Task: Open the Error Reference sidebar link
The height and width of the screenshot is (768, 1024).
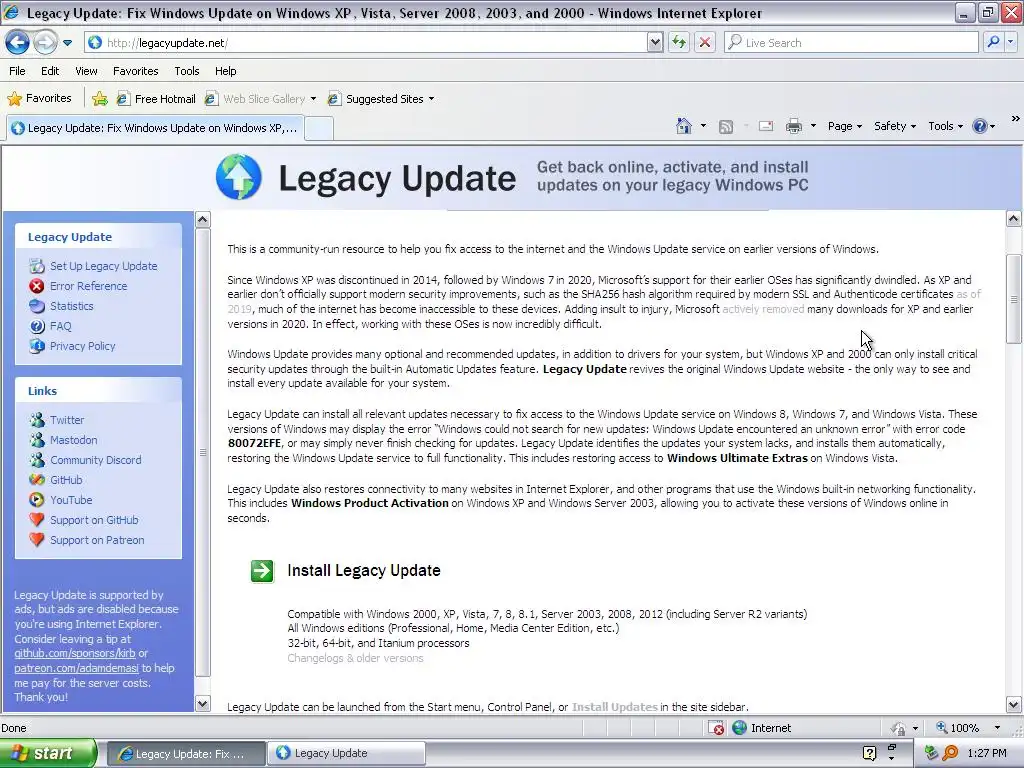Action: 88,286
